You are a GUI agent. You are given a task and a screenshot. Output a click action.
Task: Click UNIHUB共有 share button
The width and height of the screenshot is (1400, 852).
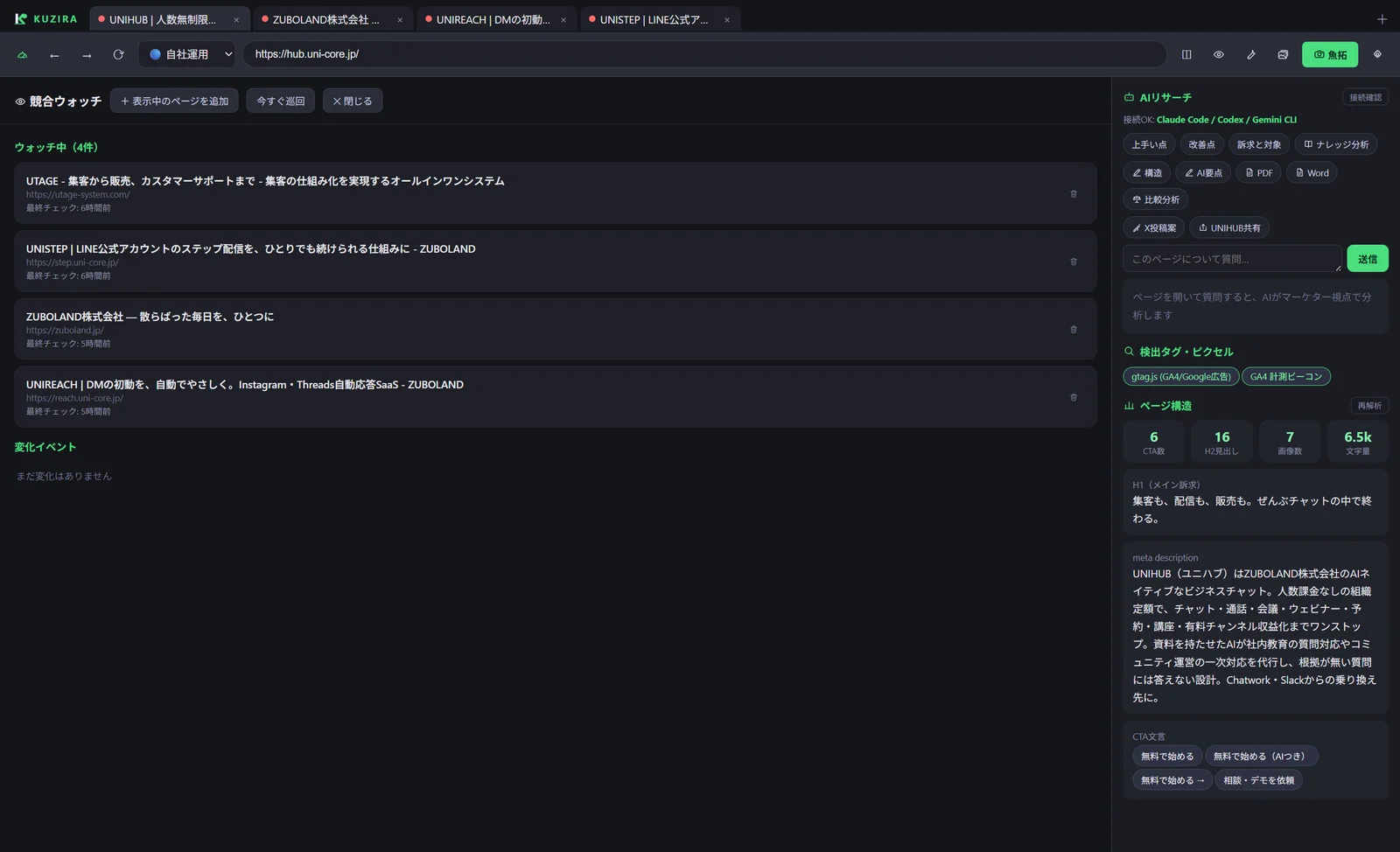tap(1229, 227)
